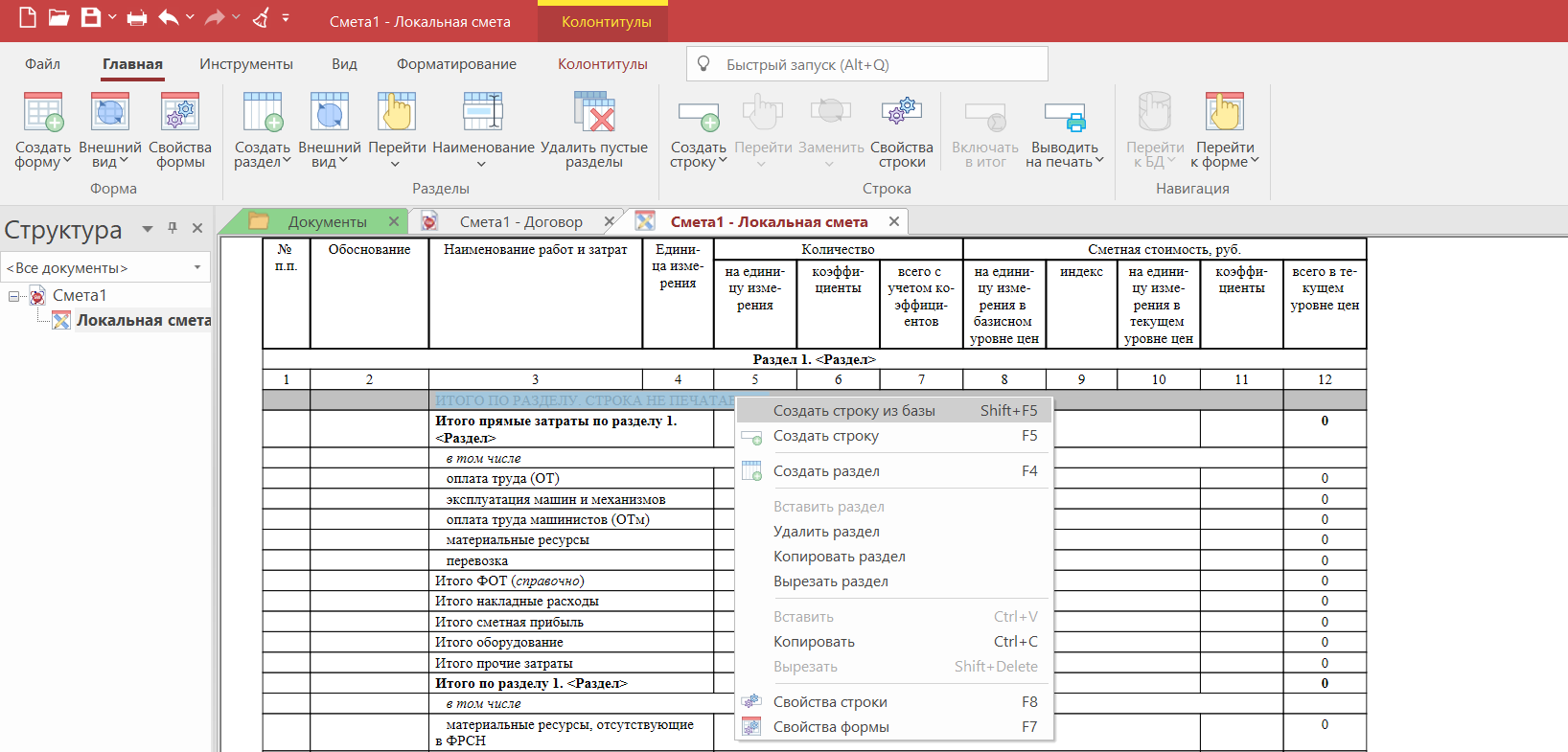Open the <Все документы> combo box
Viewport: 1568px width, 752px height.
[104, 267]
